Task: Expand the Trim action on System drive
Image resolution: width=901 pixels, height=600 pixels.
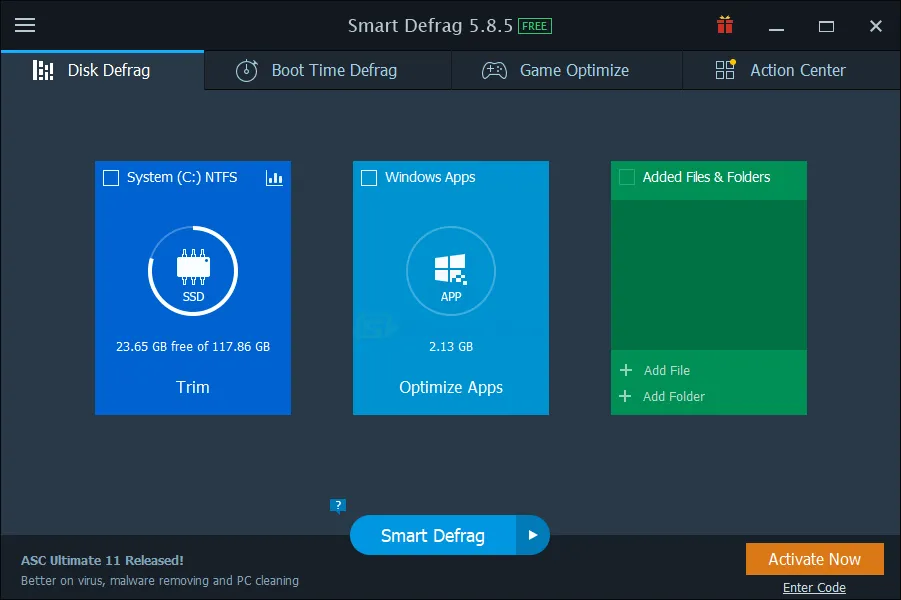Action: coord(192,387)
